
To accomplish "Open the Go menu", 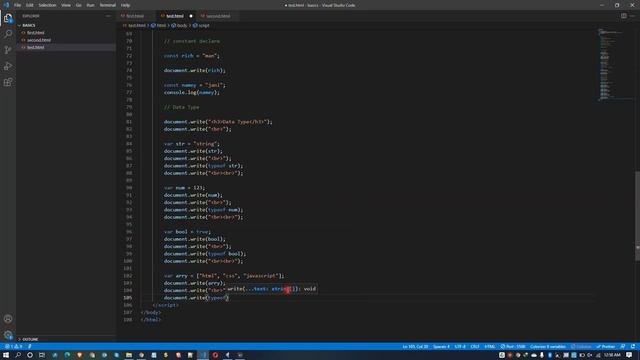I will click(78, 5).
